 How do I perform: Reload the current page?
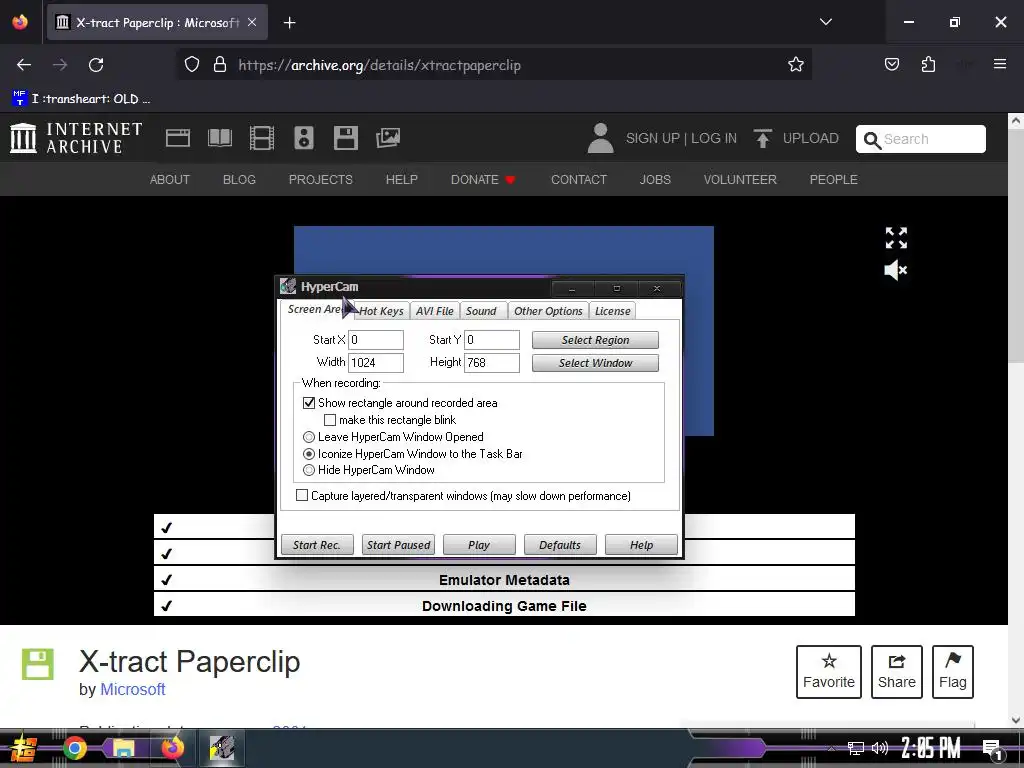coord(96,65)
